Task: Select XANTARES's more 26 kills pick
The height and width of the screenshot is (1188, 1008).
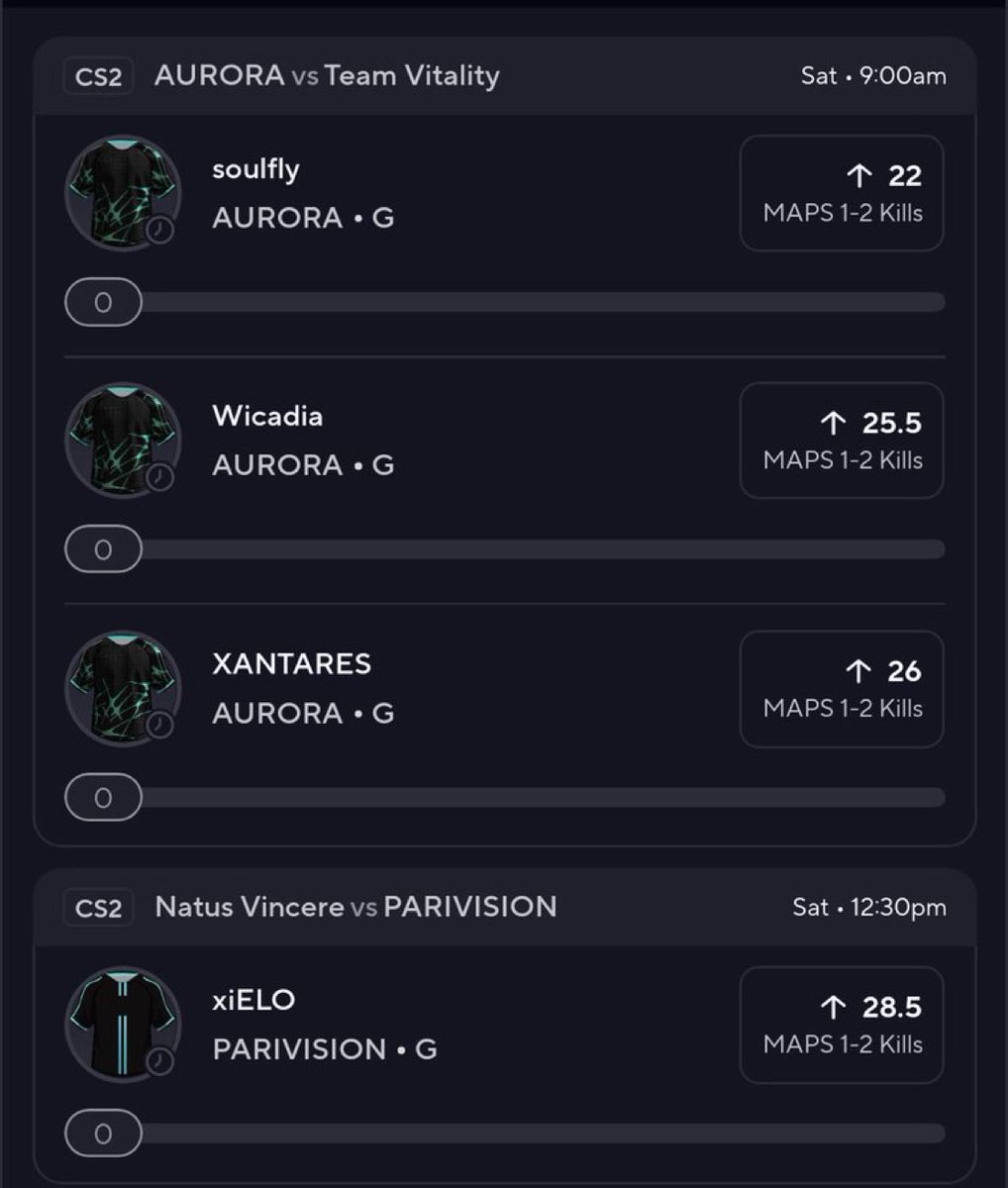Action: [842, 688]
